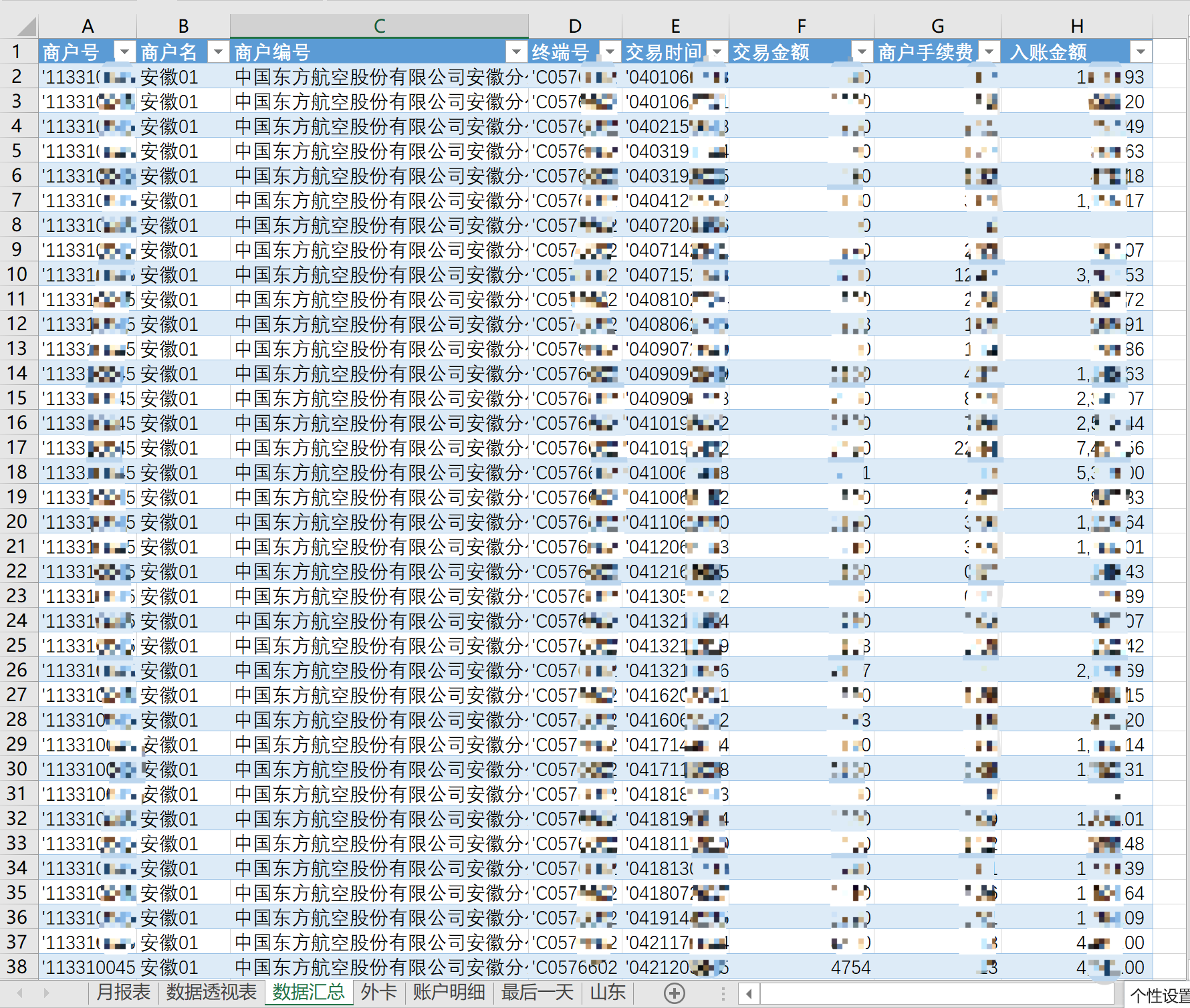Expand the filter dropdown on 商户号 header
The width and height of the screenshot is (1190, 1008).
pos(124,51)
